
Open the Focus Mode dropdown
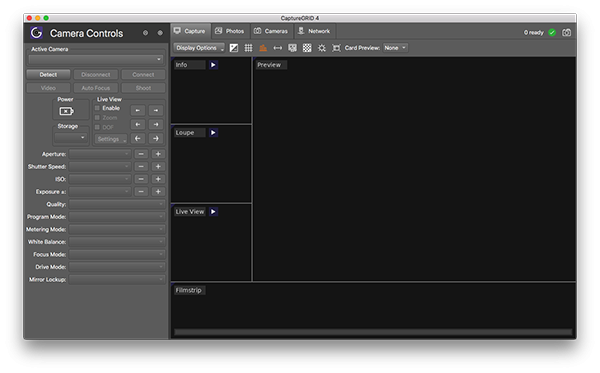pos(117,254)
